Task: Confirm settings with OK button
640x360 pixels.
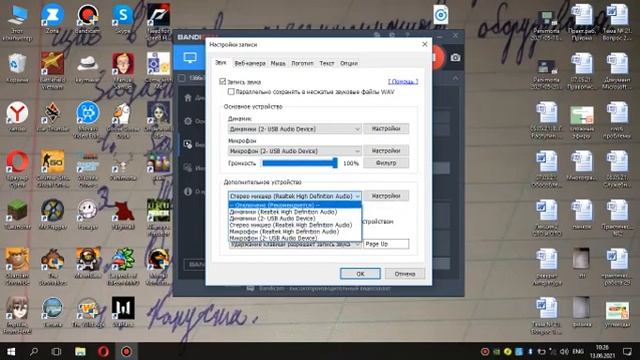Action: tap(360, 274)
